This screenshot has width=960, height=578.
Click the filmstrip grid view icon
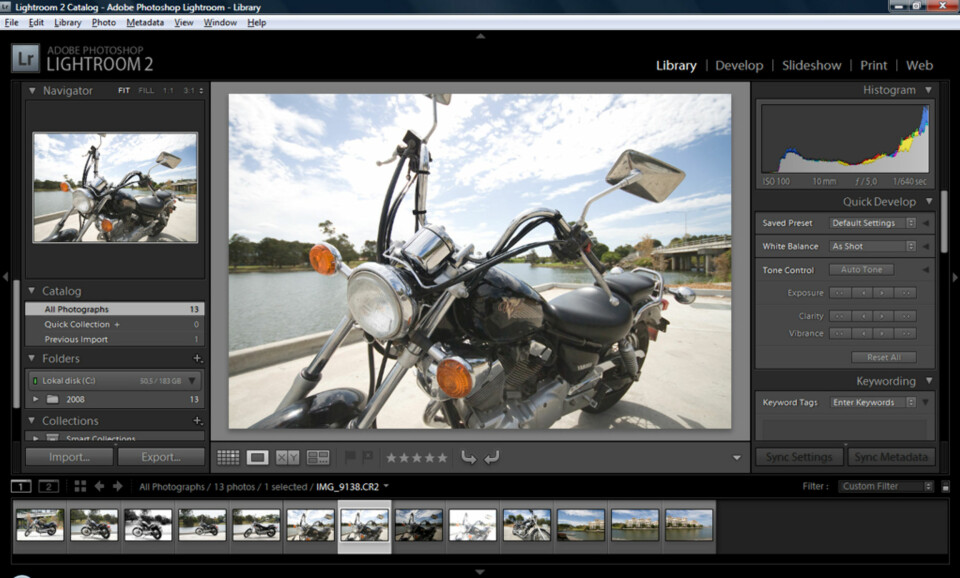(x=80, y=486)
